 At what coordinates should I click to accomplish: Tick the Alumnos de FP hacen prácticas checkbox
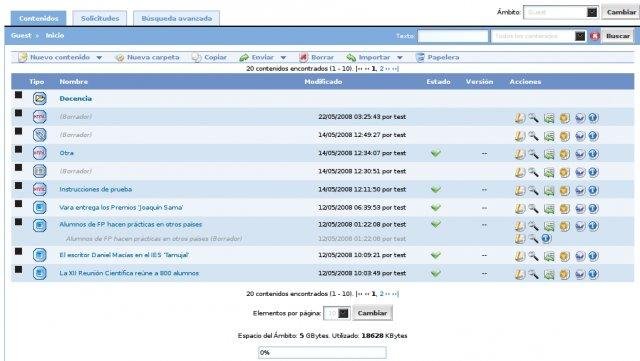tap(18, 222)
